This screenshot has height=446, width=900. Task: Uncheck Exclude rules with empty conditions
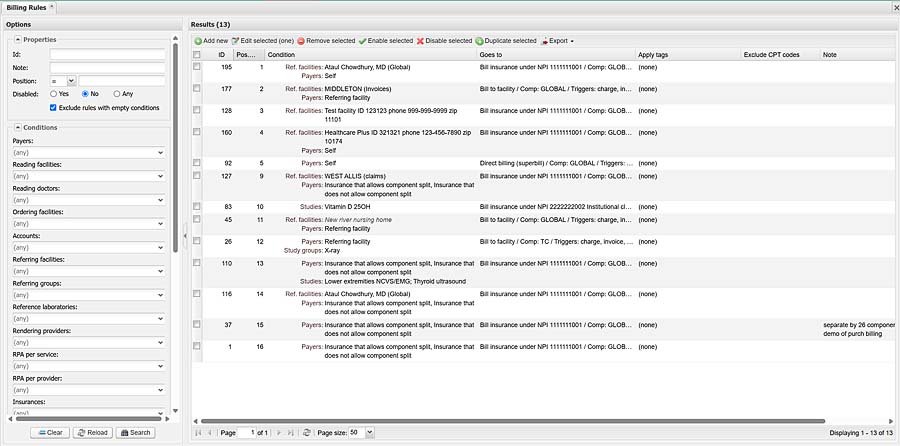point(54,107)
